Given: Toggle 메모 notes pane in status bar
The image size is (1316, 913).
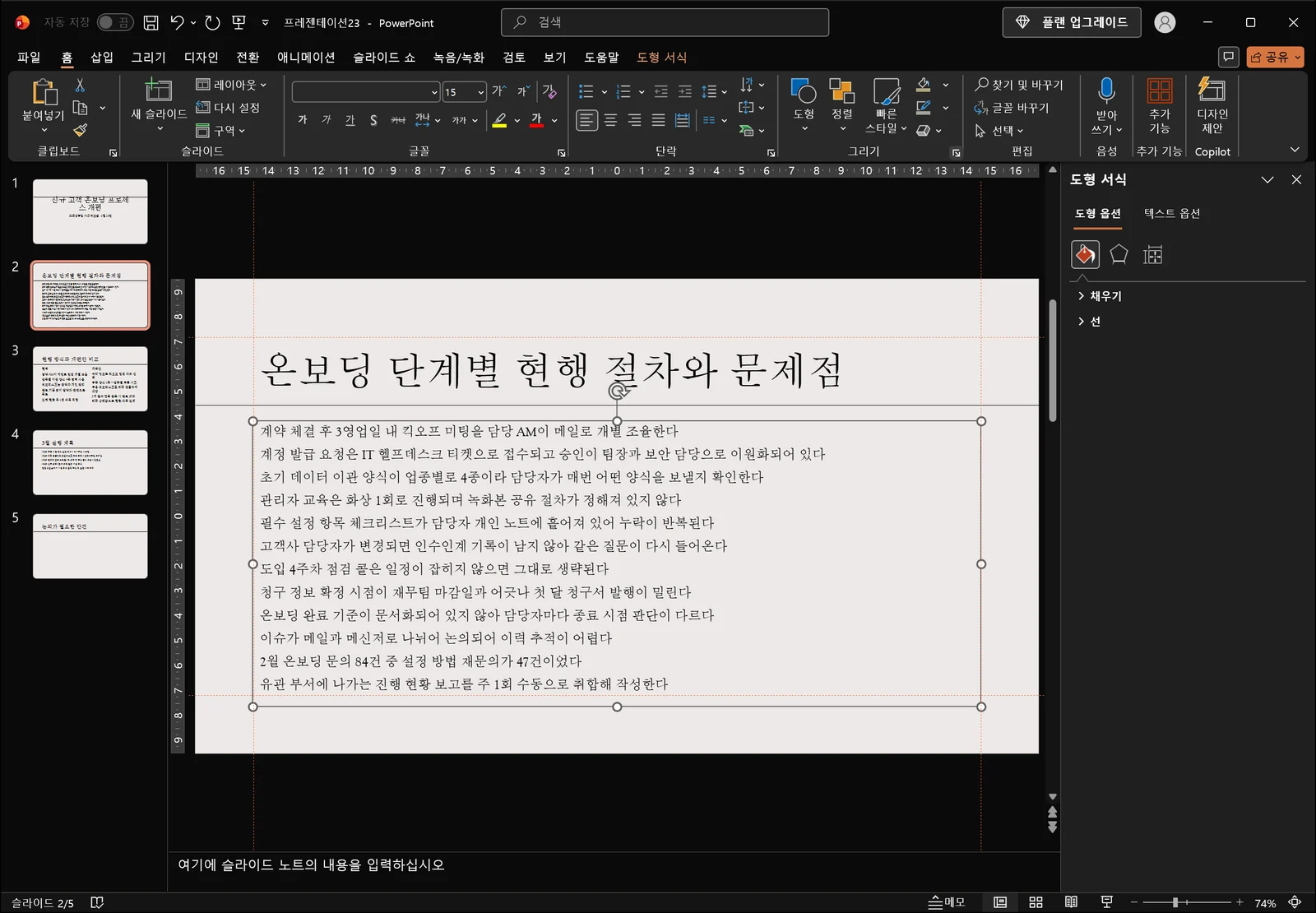Looking at the screenshot, I should tap(947, 902).
